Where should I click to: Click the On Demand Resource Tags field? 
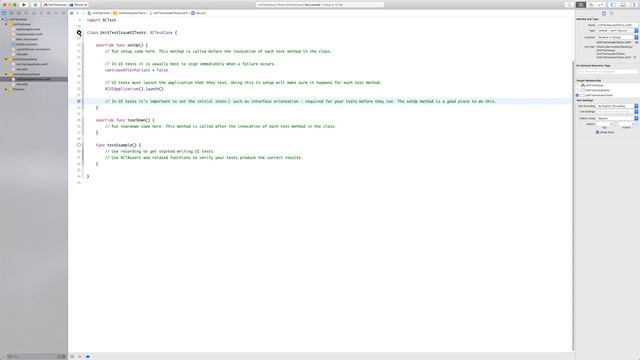[x=607, y=71]
